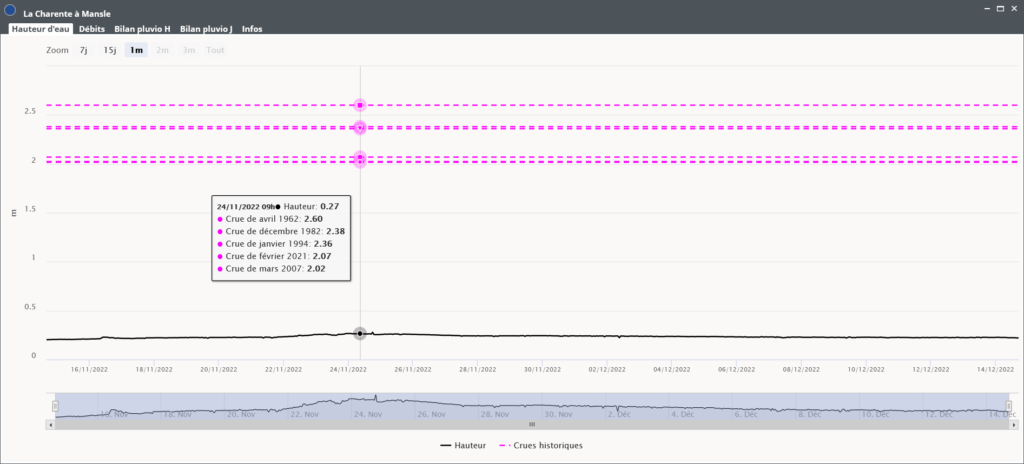This screenshot has width=1024, height=464.
Task: Open the Bilan pluvio J tab
Action: 207,29
